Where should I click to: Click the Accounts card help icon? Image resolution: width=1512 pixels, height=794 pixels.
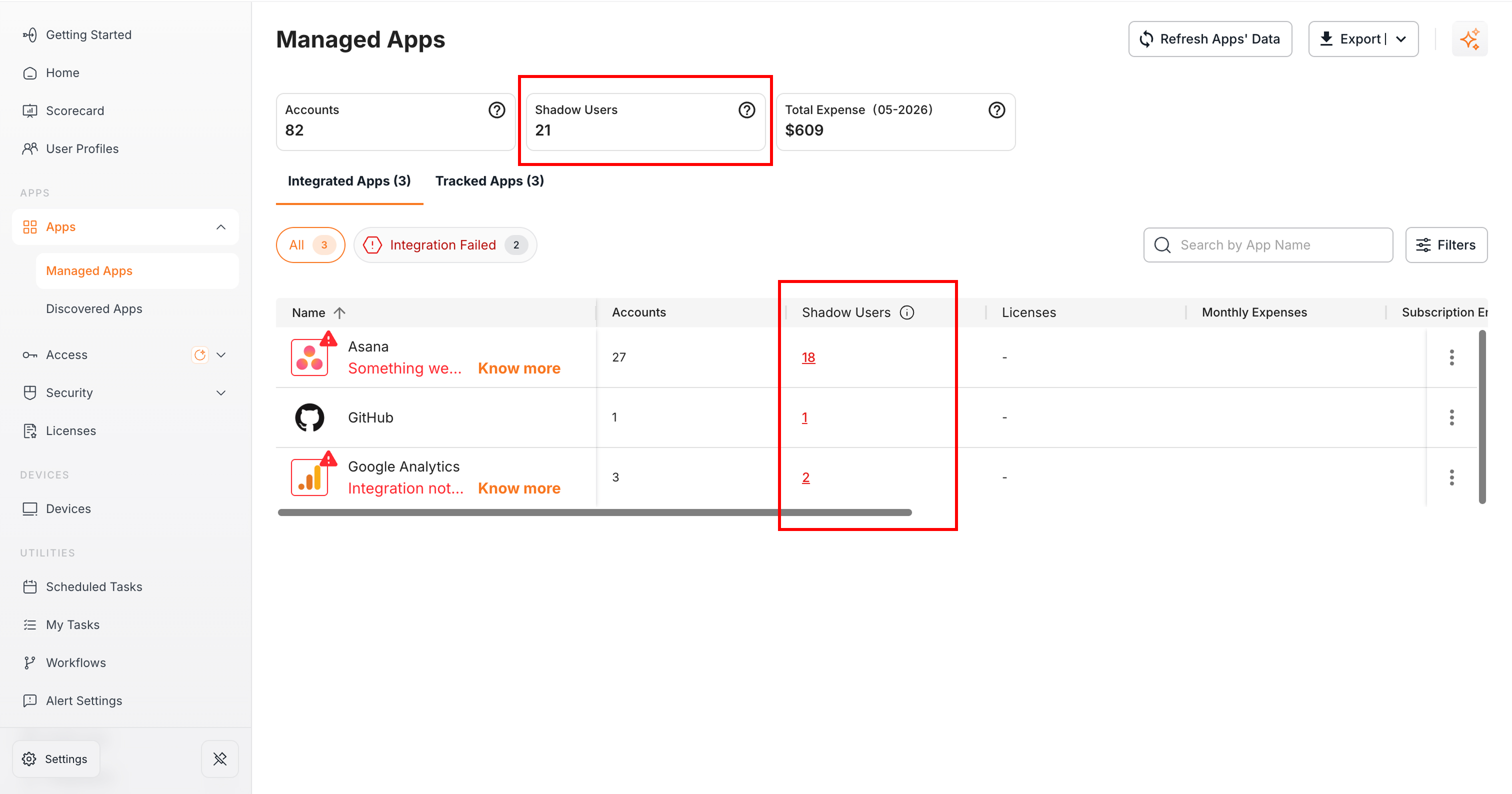point(496,110)
